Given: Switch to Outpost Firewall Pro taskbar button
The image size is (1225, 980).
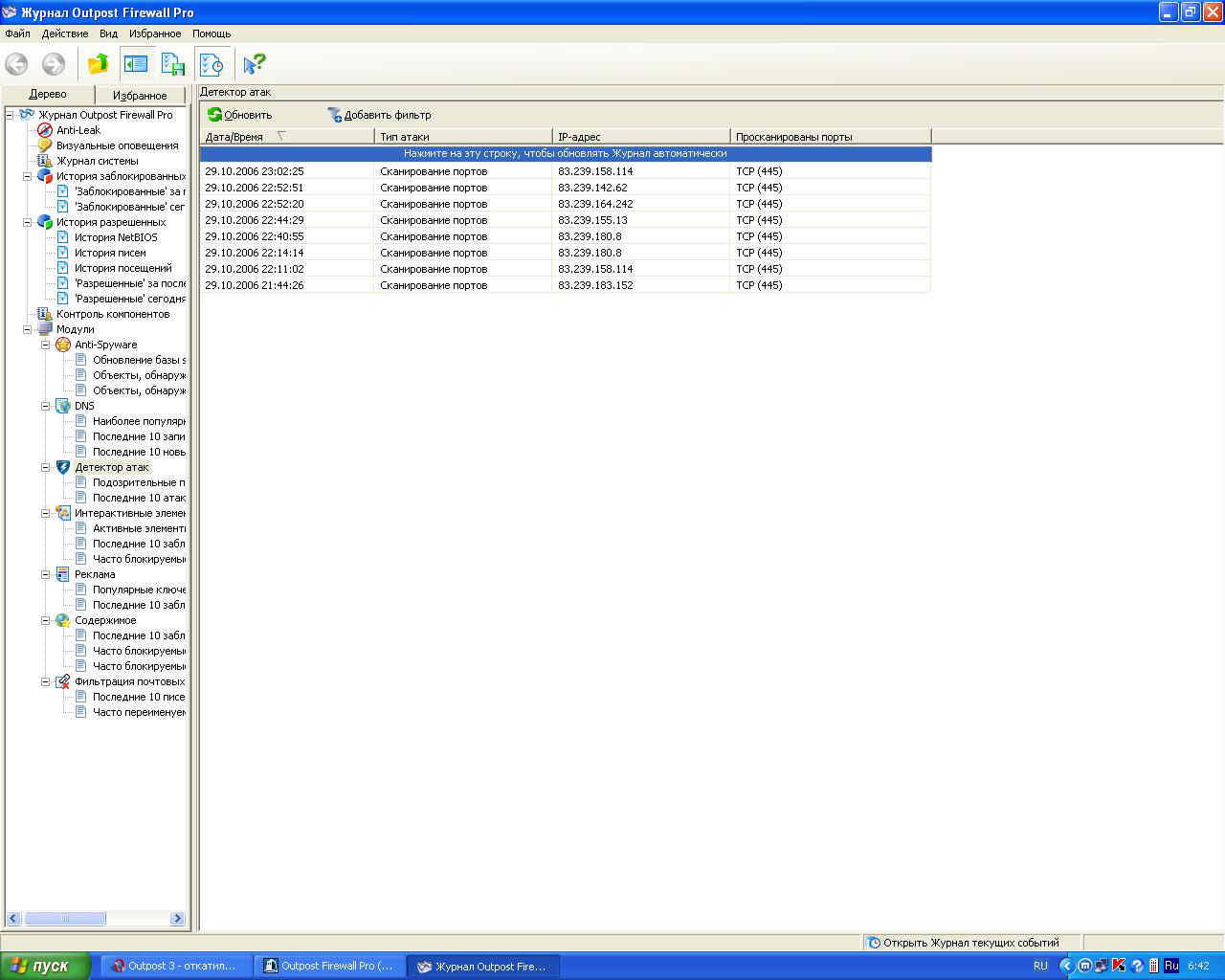Looking at the screenshot, I should click(329, 966).
